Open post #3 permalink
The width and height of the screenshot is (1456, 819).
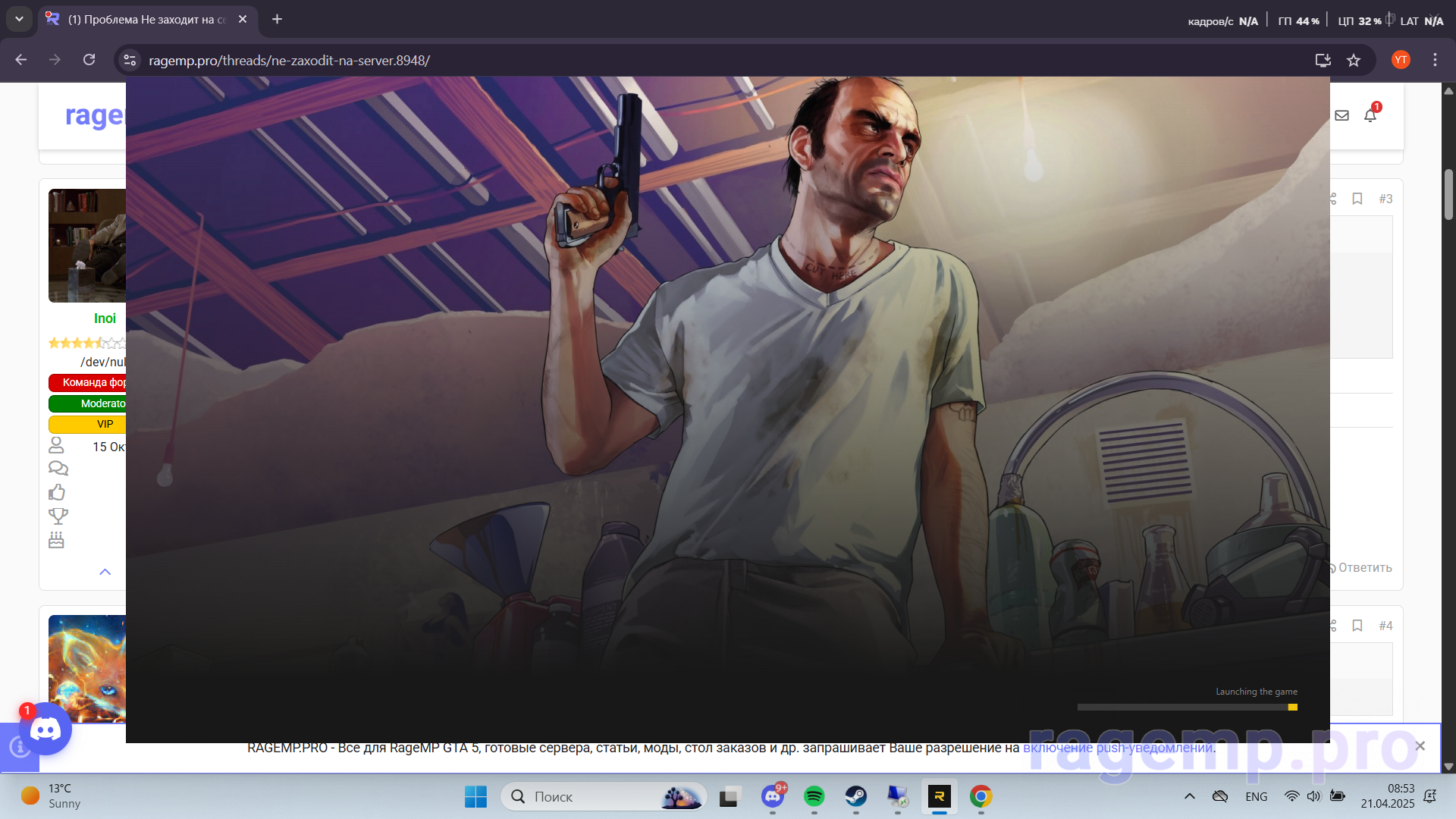(x=1385, y=199)
